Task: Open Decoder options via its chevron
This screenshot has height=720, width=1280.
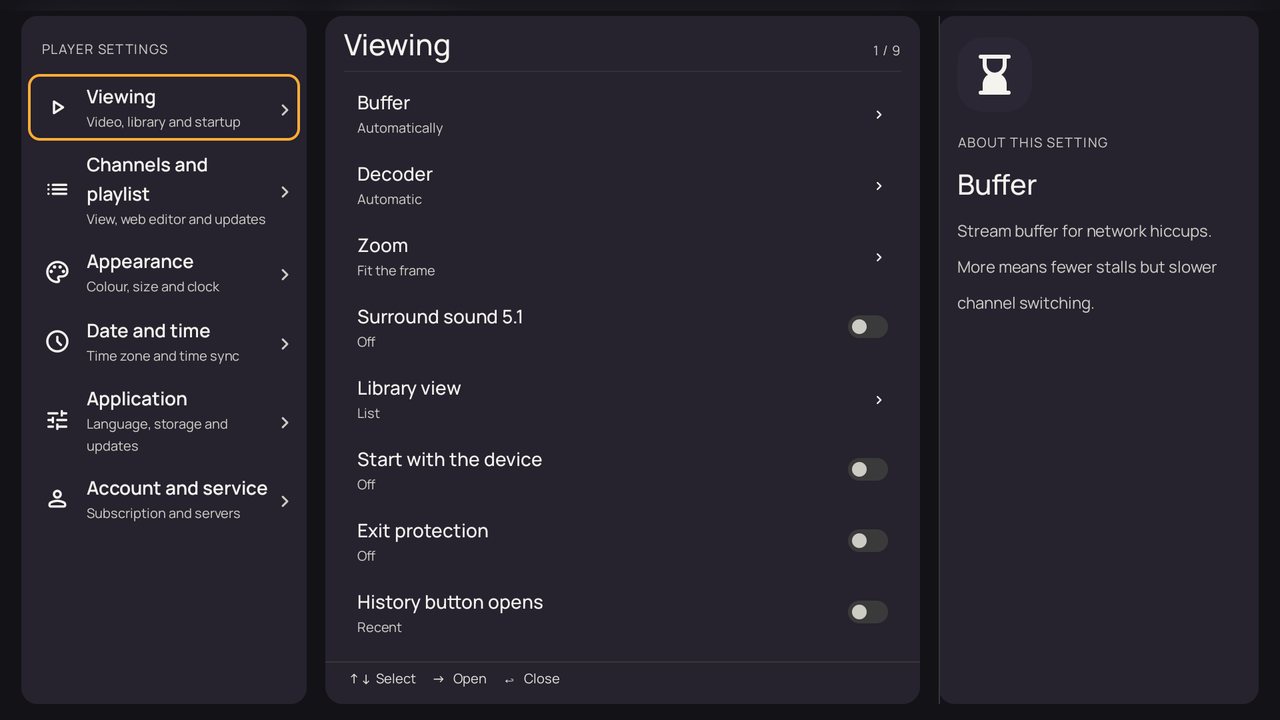Action: click(x=879, y=186)
